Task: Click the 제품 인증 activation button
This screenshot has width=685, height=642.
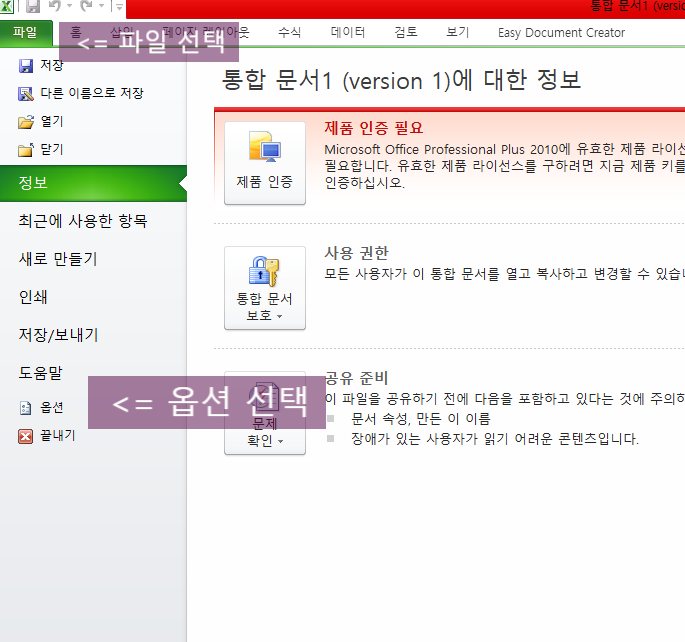Action: pos(265,163)
